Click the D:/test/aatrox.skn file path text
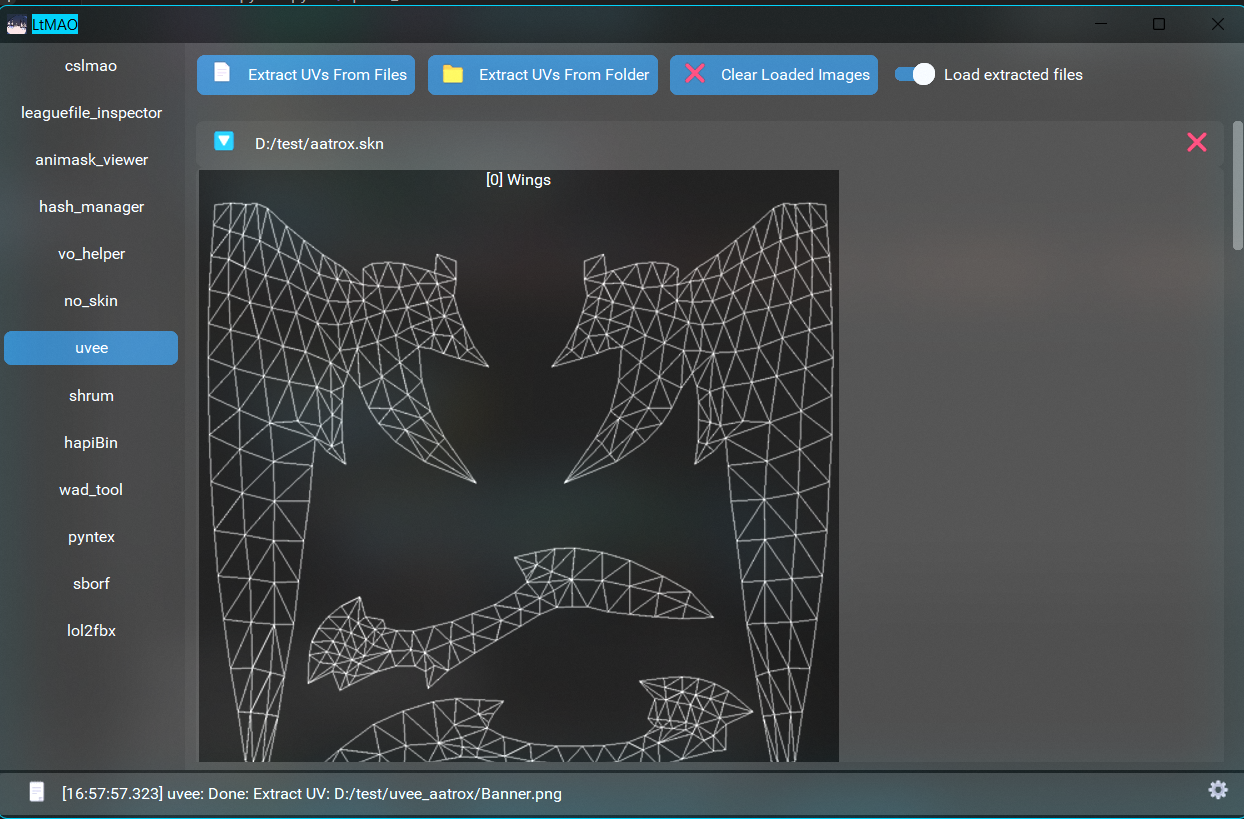The height and width of the screenshot is (819, 1244). click(x=319, y=144)
